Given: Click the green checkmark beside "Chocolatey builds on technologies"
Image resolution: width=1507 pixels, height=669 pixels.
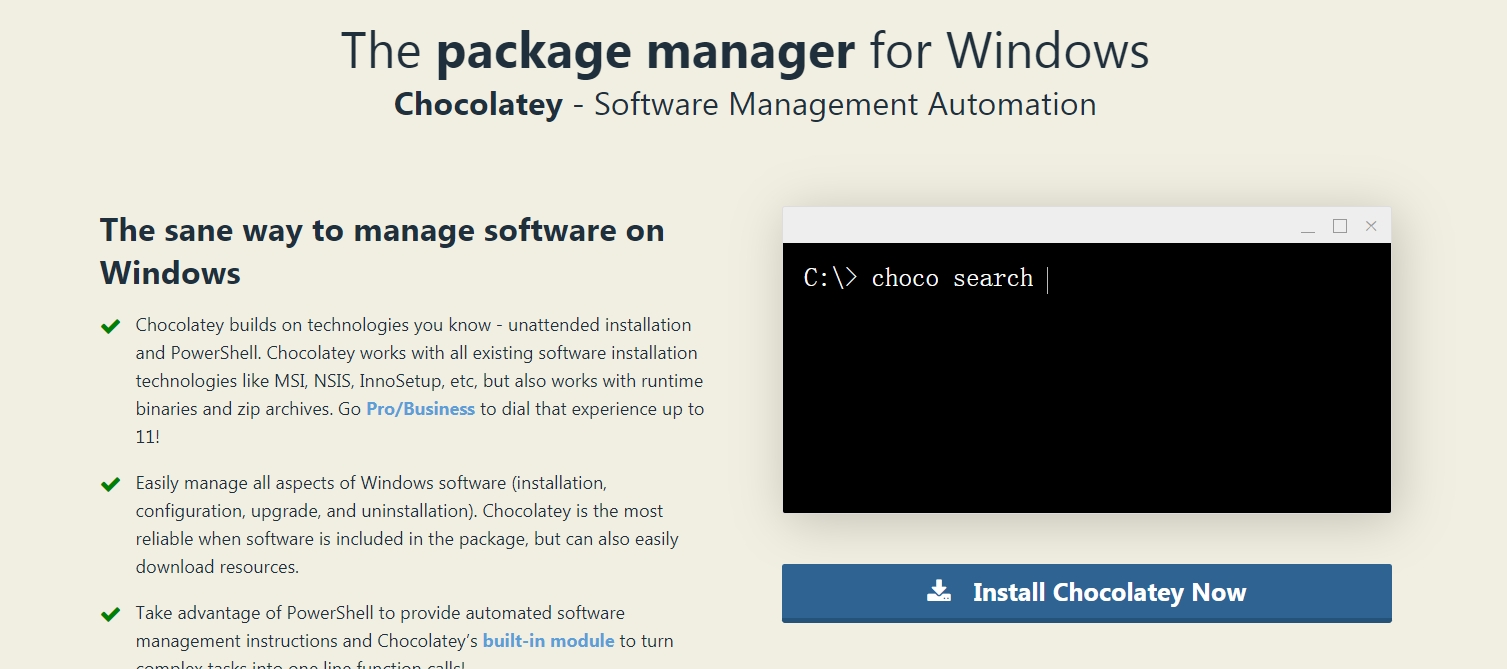Looking at the screenshot, I should pos(110,326).
